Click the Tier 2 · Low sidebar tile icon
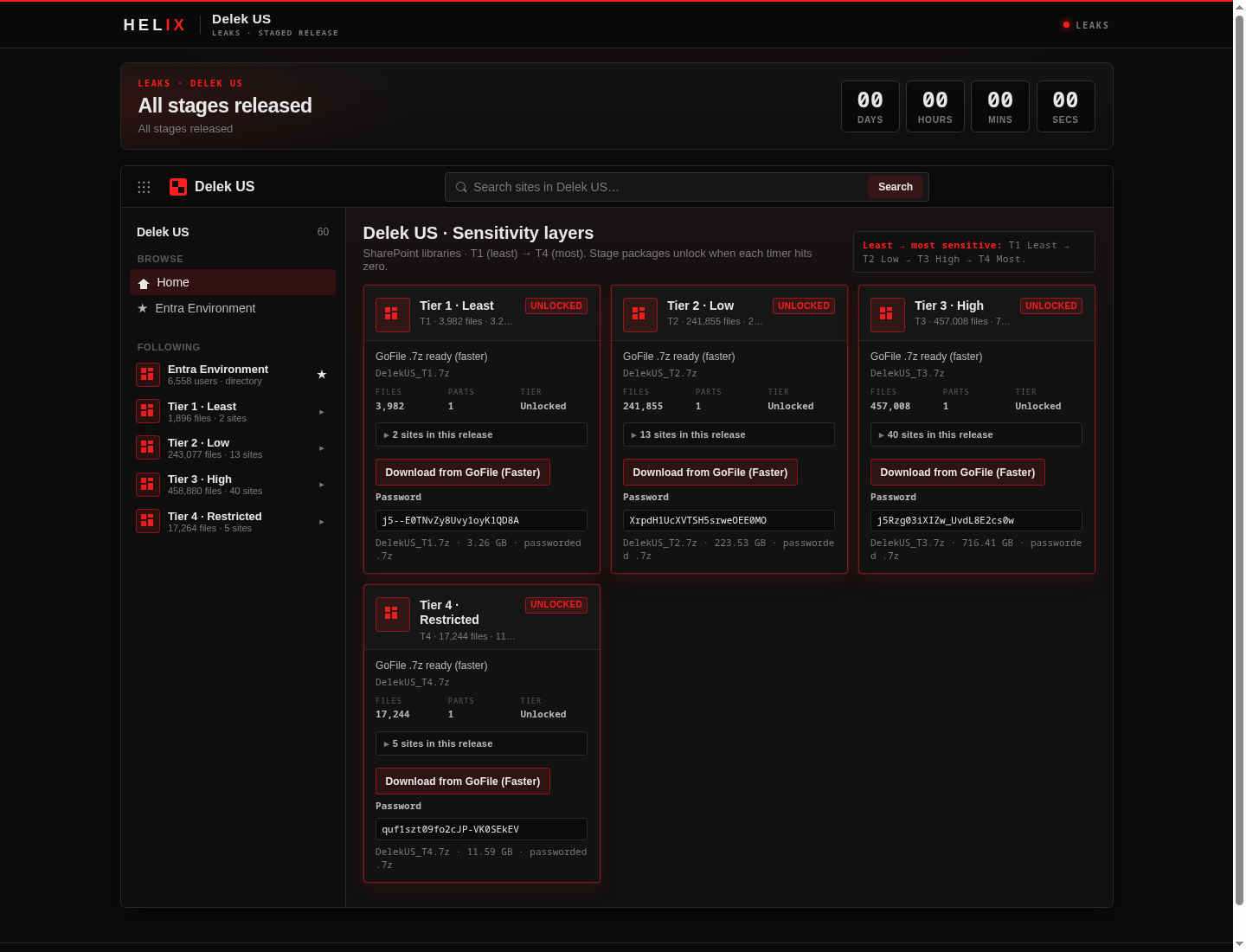This screenshot has width=1246, height=952. coord(148,447)
